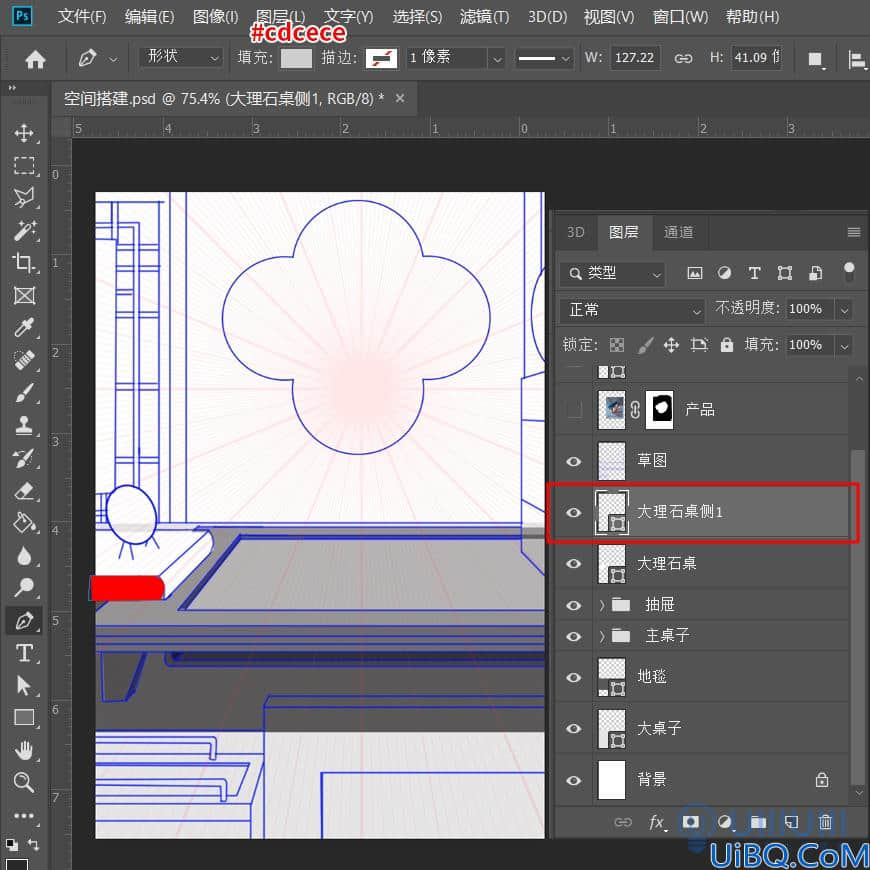
Task: Hide the 主桌子 group
Action: (574, 636)
